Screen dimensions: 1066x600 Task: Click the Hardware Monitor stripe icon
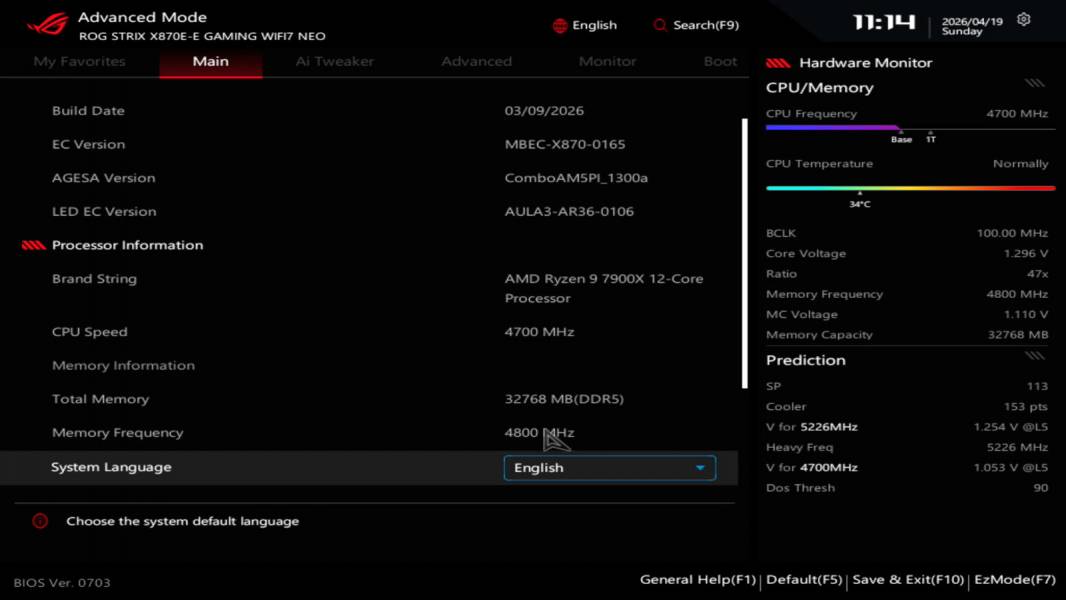pyautogui.click(x=778, y=63)
